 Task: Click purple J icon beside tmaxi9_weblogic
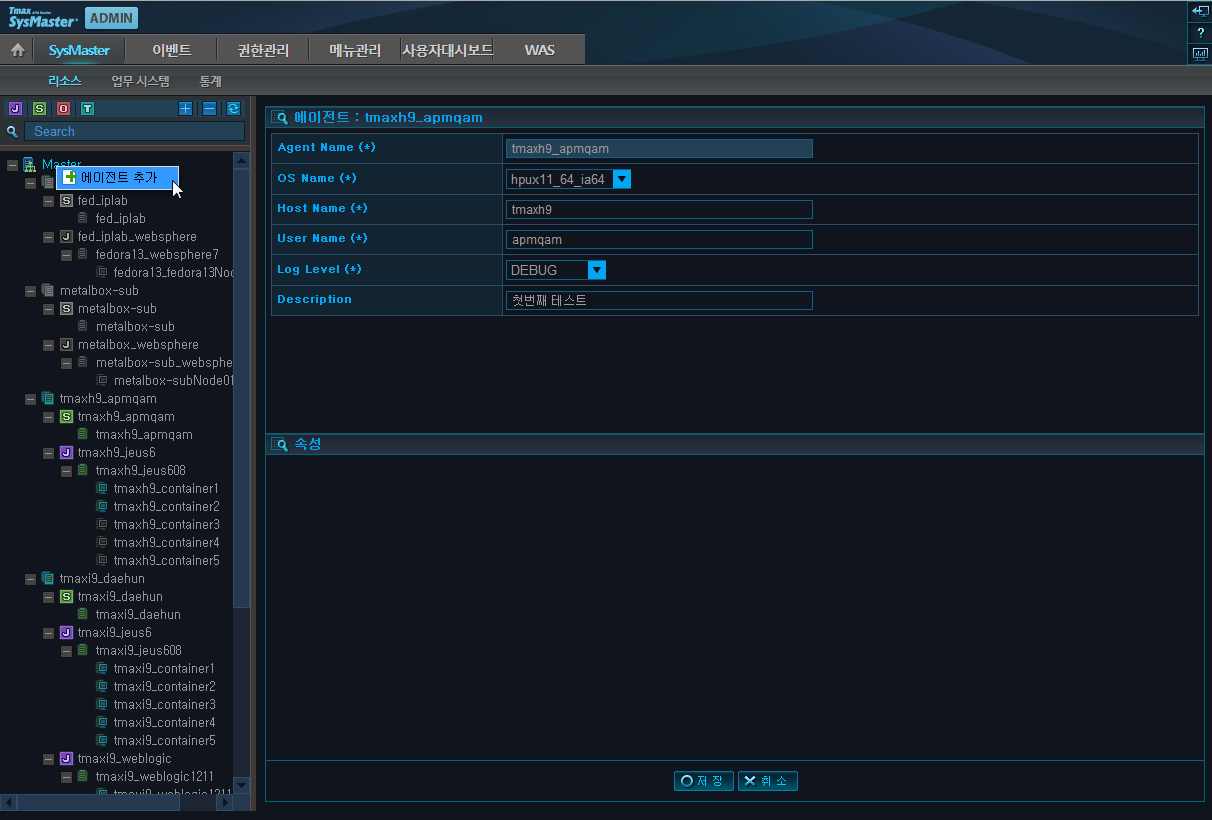pos(66,759)
